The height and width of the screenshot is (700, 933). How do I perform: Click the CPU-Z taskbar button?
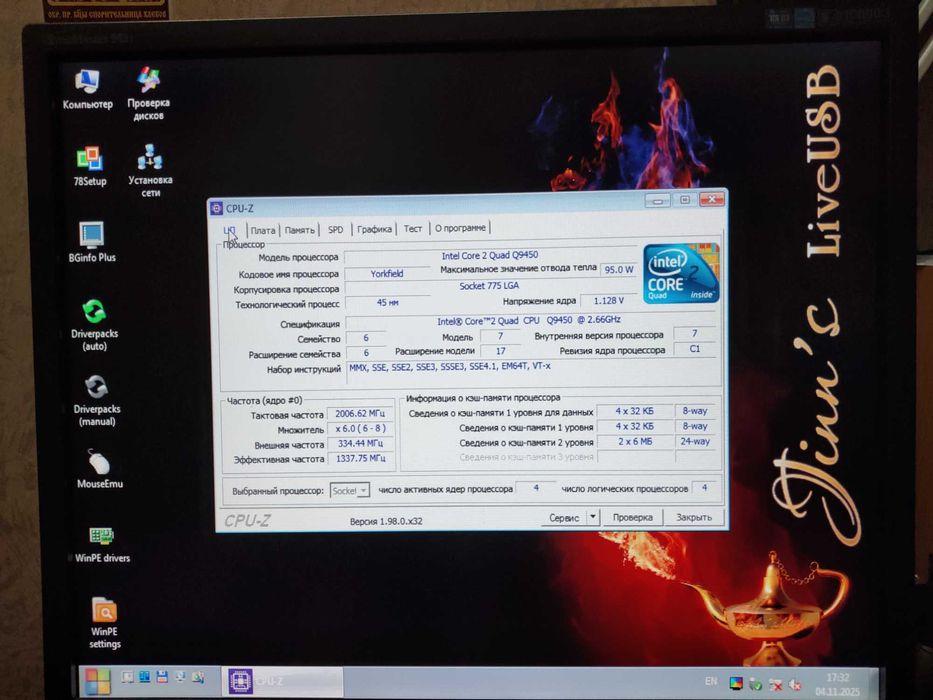point(283,681)
